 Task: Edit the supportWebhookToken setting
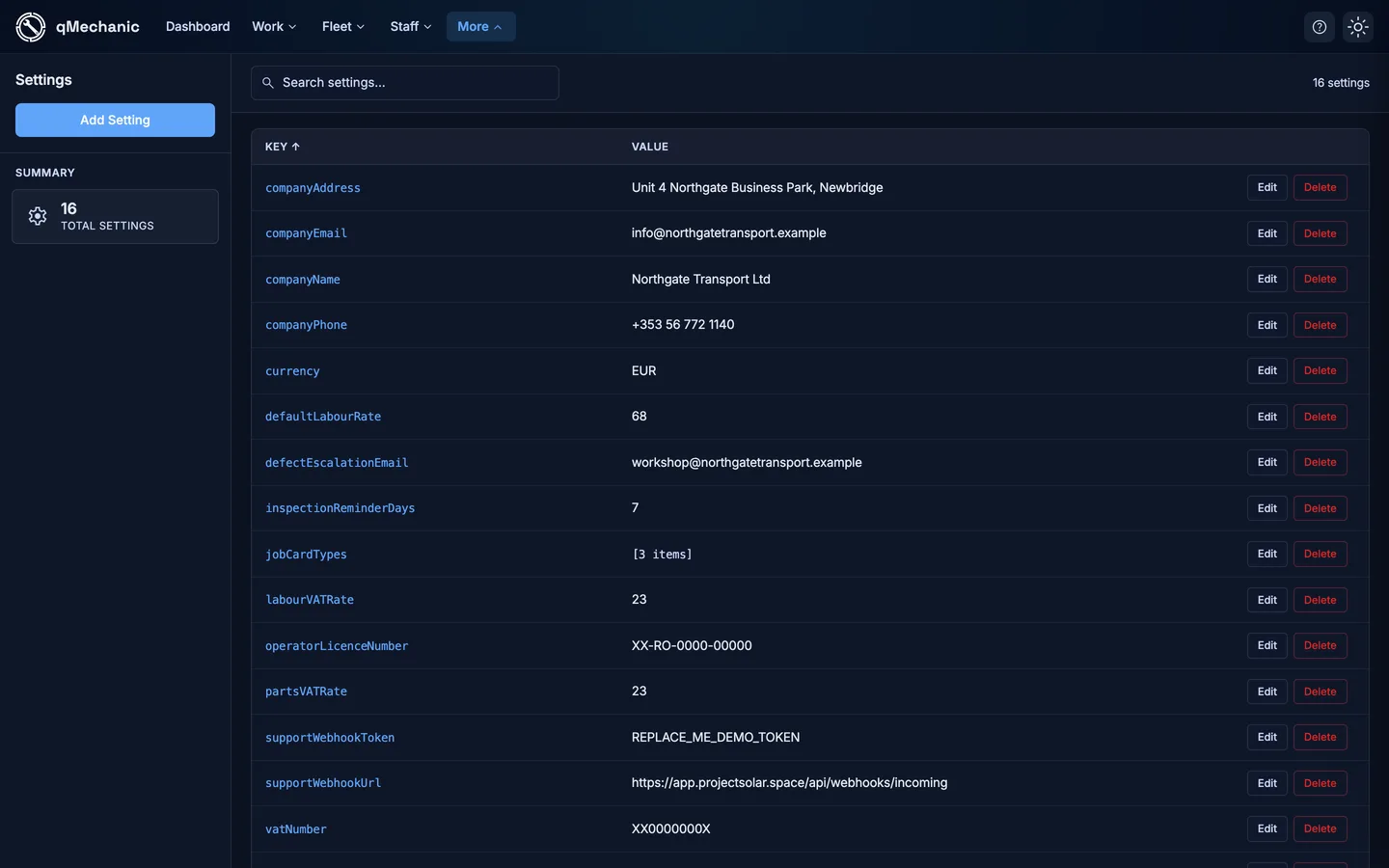1267,738
